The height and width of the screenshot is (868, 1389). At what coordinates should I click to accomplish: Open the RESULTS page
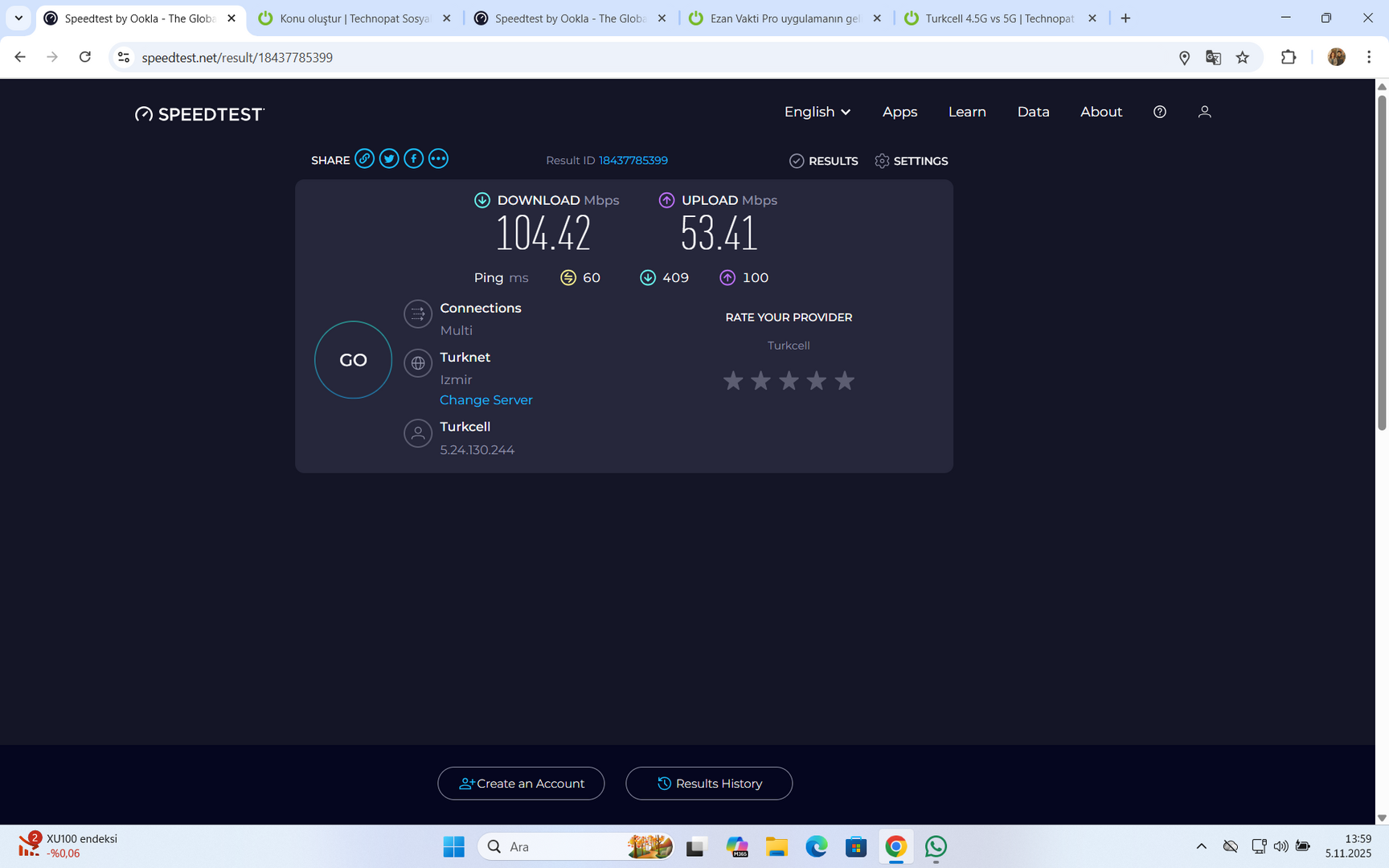pyautogui.click(x=824, y=161)
